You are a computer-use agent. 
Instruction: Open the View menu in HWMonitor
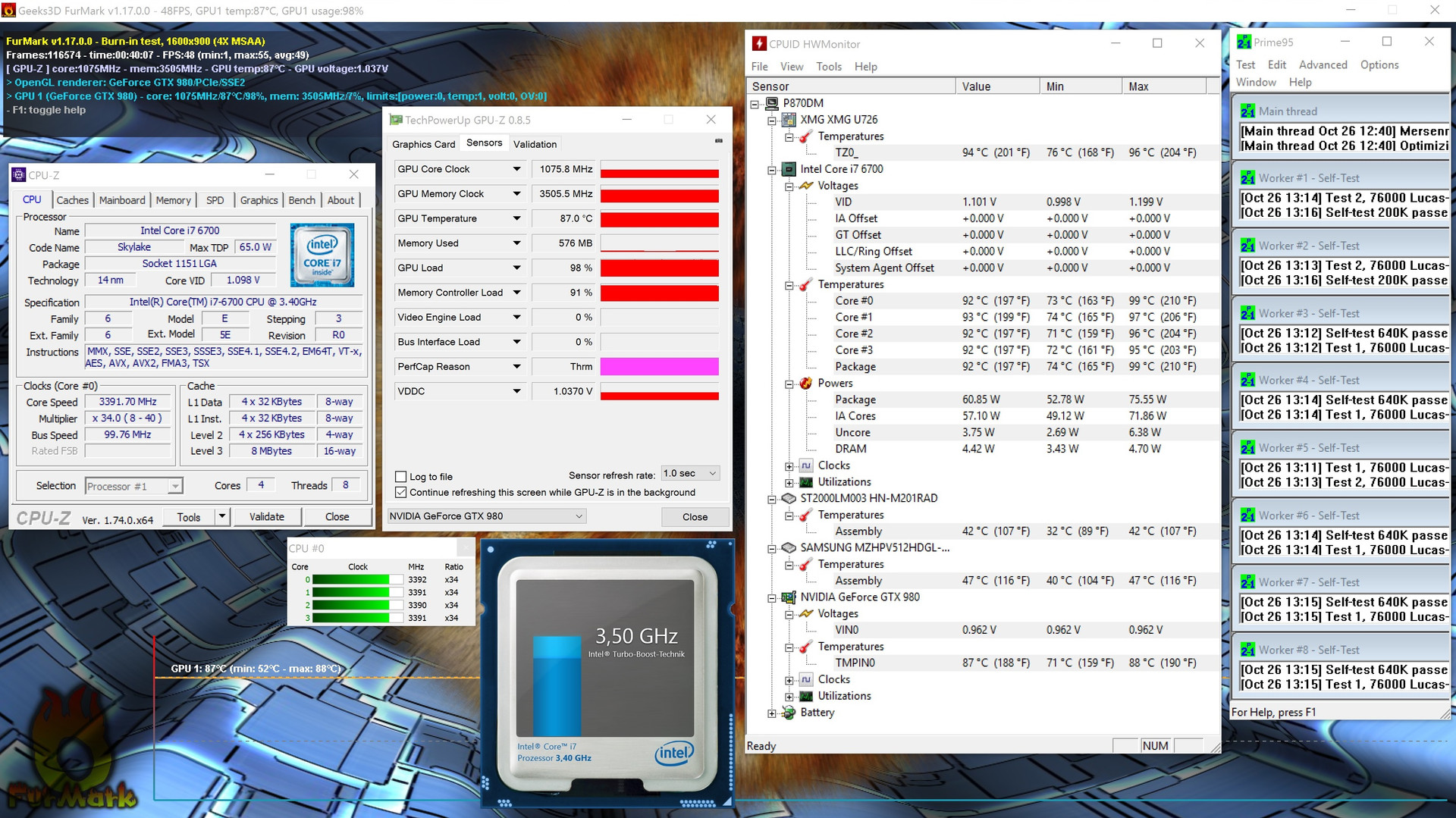click(791, 67)
